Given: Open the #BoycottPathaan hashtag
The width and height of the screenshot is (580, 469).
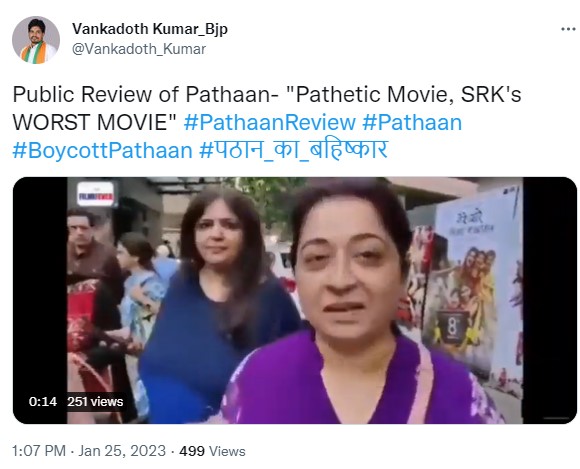Looking at the screenshot, I should pyautogui.click(x=102, y=151).
